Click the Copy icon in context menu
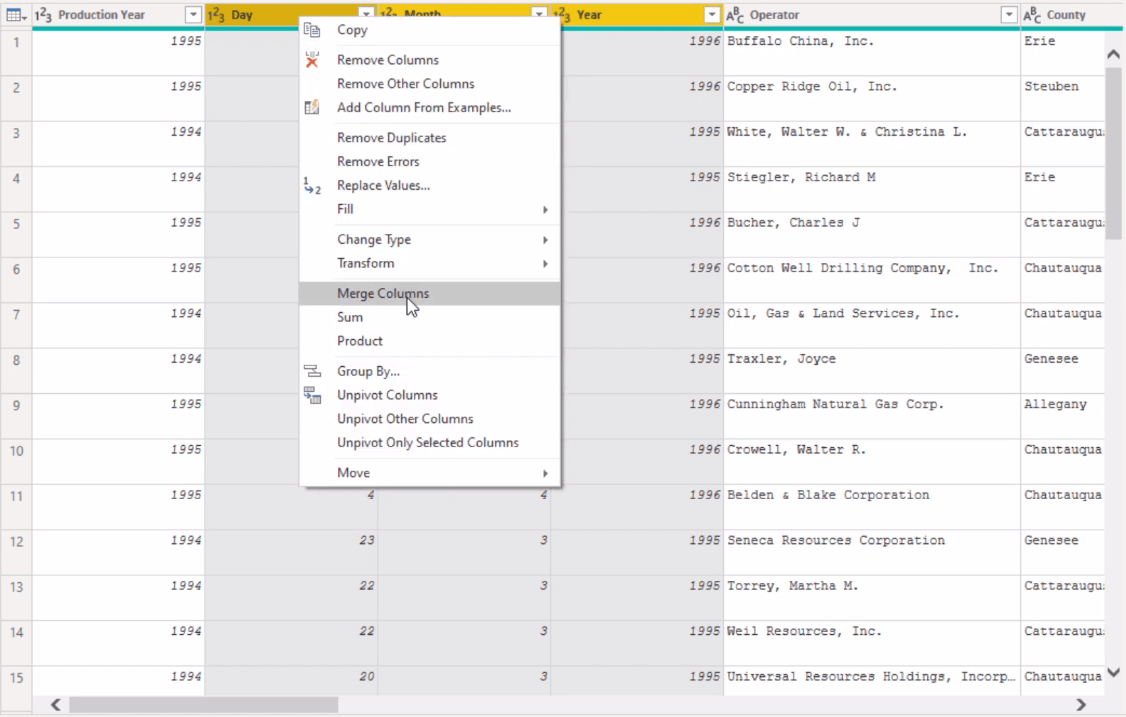The image size is (1126, 717). click(x=312, y=29)
